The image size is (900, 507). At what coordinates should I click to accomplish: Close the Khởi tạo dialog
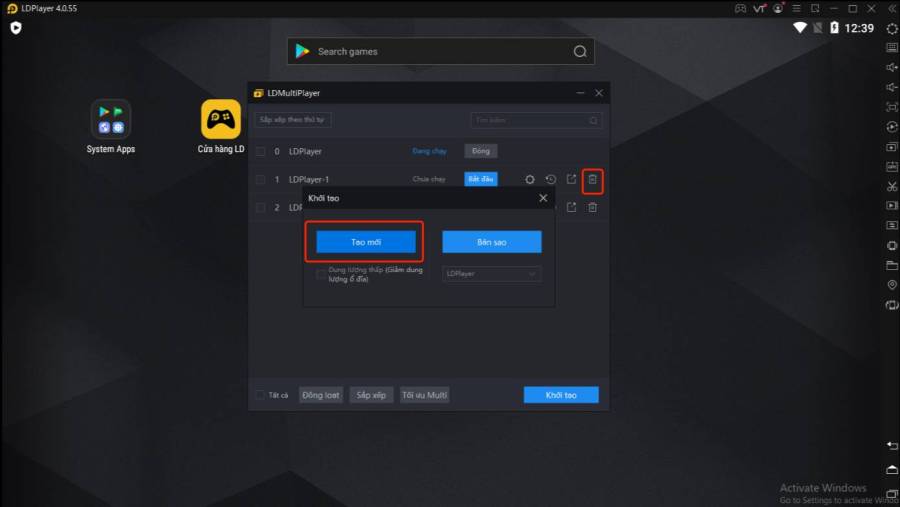543,198
